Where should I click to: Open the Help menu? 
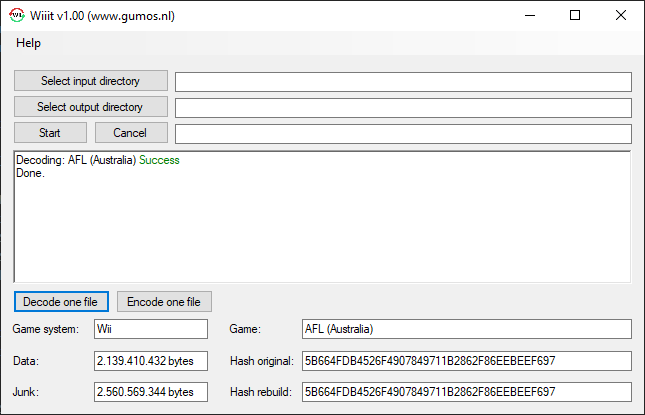tap(29, 43)
